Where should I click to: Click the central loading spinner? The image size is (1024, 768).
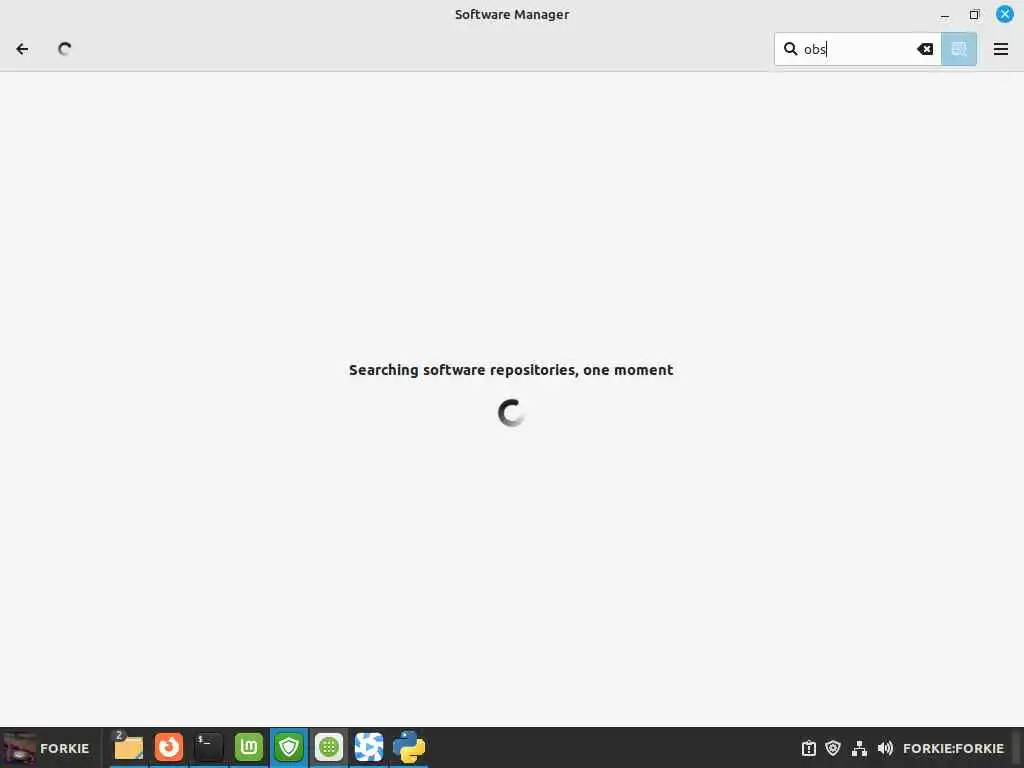[x=511, y=413]
